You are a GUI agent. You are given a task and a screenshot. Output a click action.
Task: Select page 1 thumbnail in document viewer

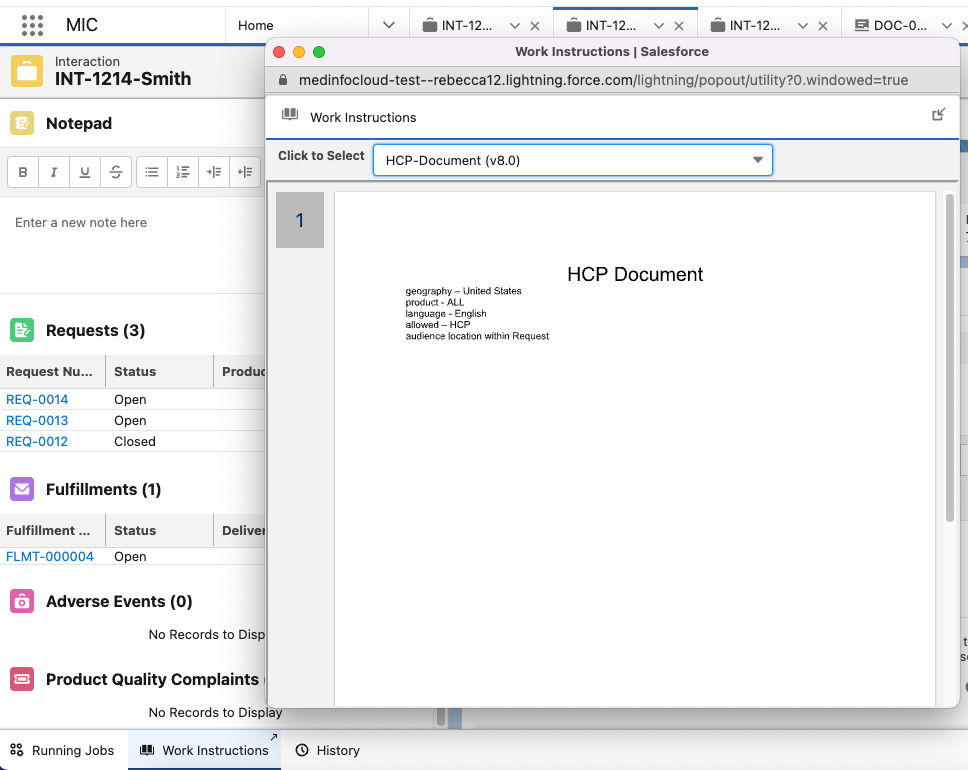[x=300, y=220]
